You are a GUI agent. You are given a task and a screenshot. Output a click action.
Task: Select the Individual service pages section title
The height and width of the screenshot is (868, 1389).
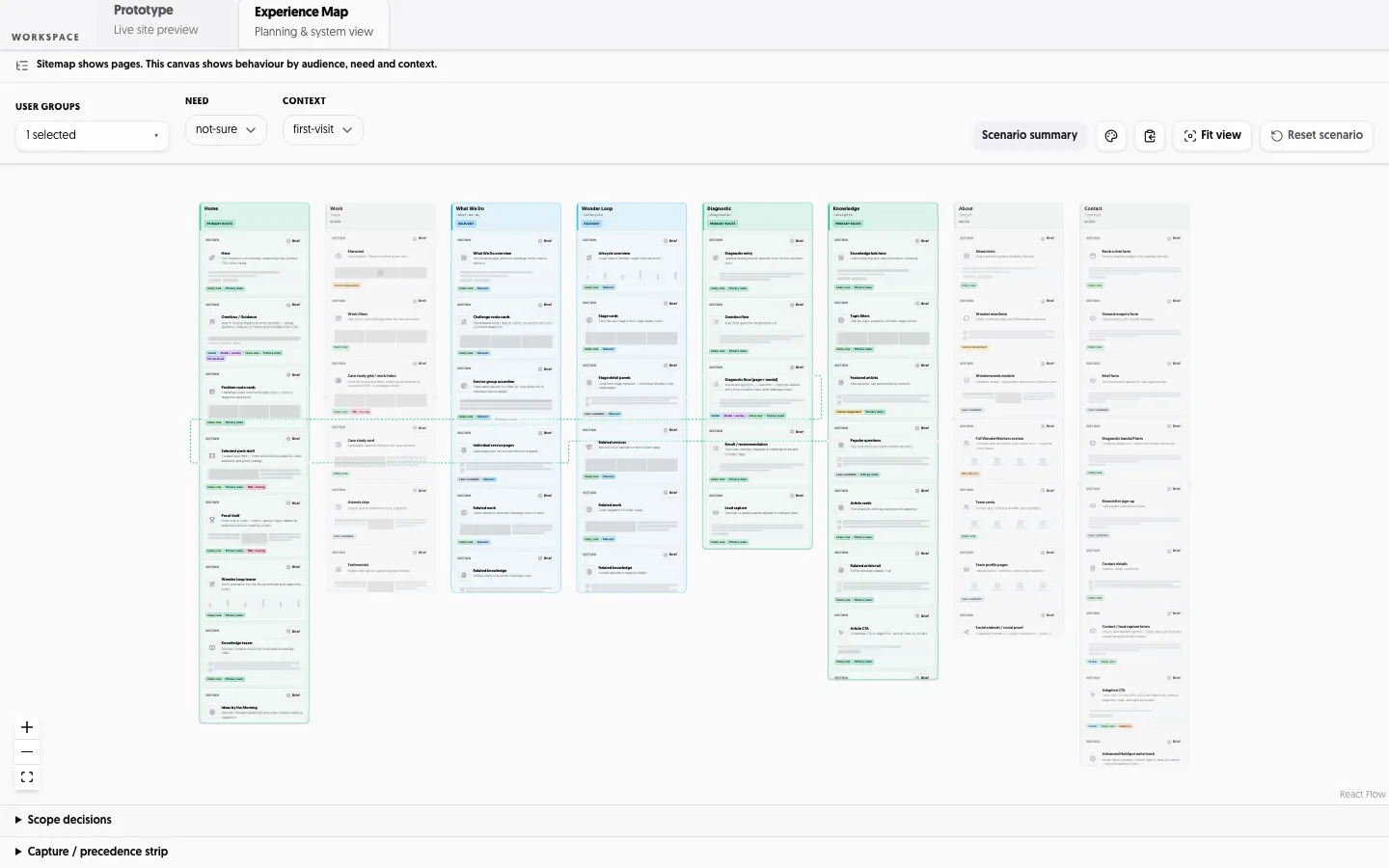click(x=494, y=446)
